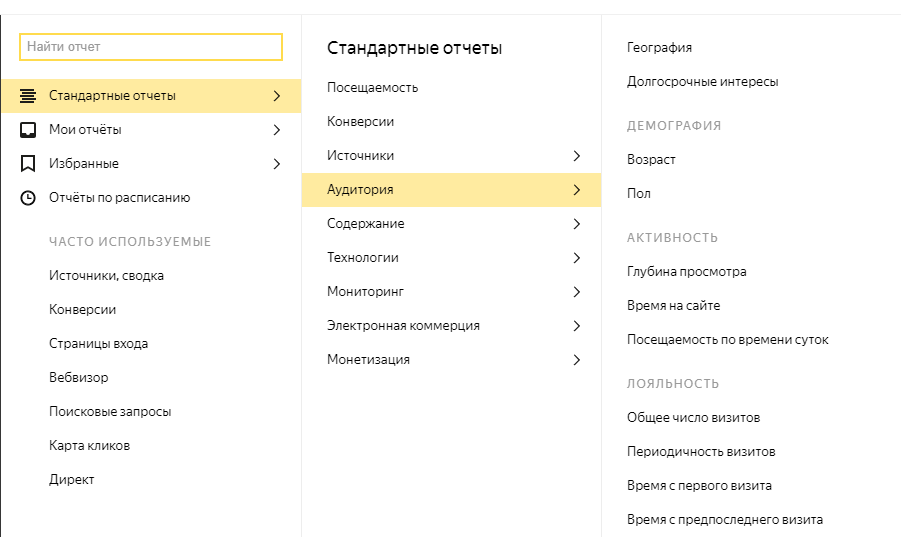Viewport: 901px width, 537px height.
Task: Open Время с предпоследнего визита report
Action: point(725,519)
